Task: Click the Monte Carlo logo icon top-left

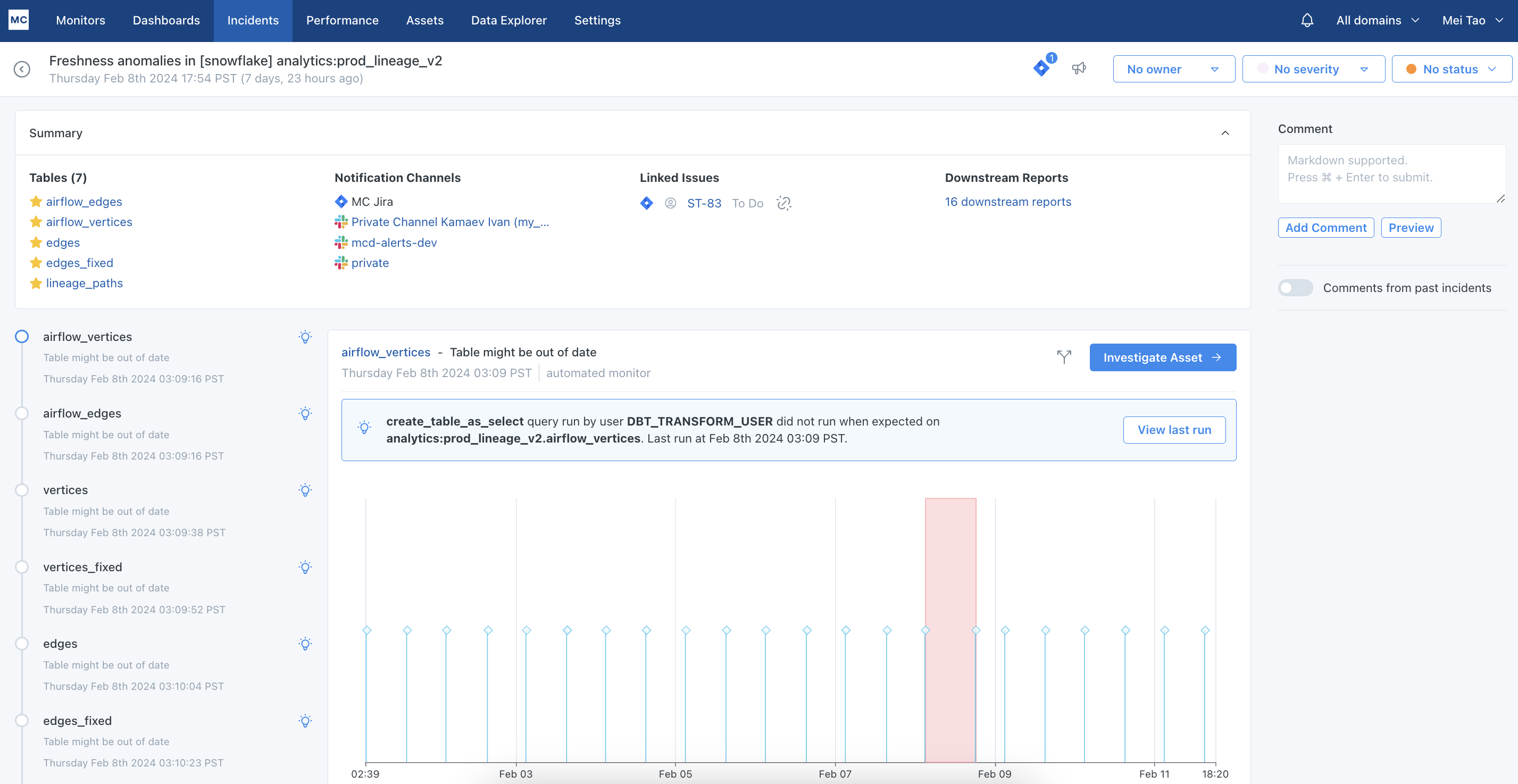Action: click(x=18, y=20)
